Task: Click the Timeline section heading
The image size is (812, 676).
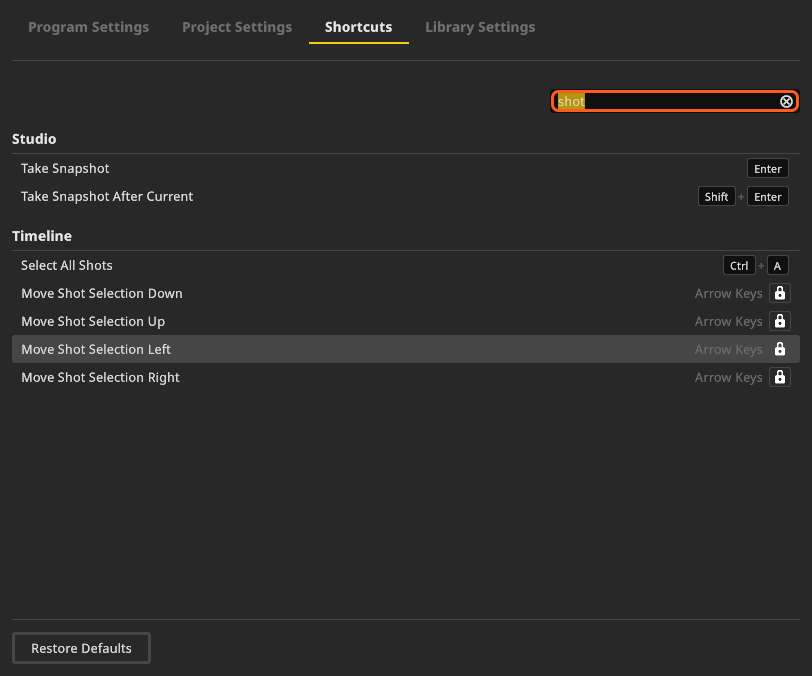Action: pyautogui.click(x=42, y=236)
